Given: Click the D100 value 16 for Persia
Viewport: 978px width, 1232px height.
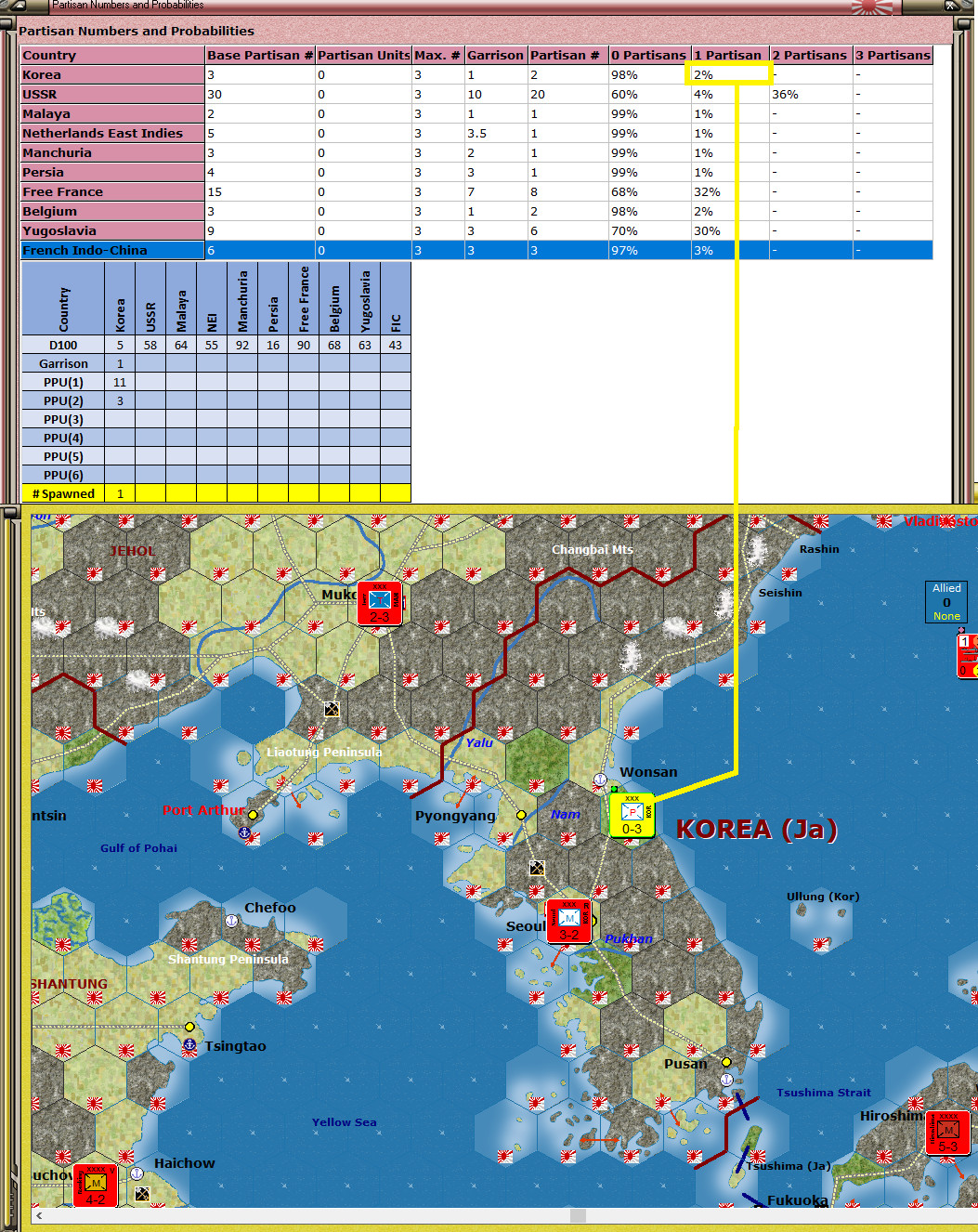Looking at the screenshot, I should click(x=273, y=345).
